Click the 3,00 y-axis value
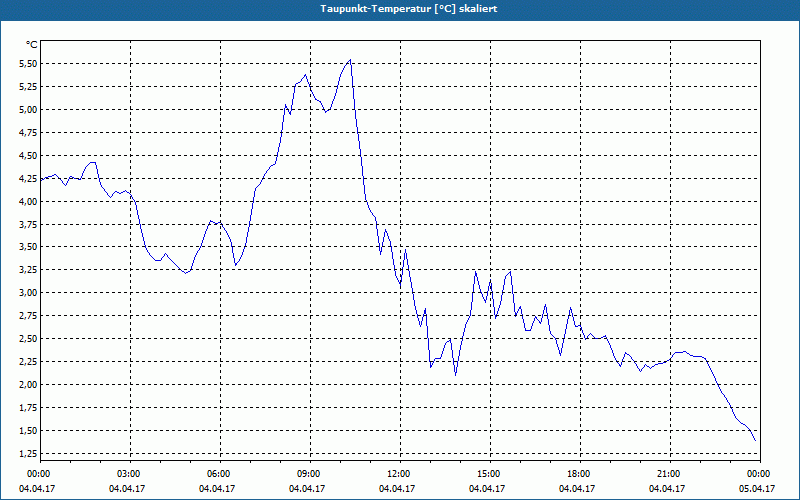The width and height of the screenshot is (800, 500). coord(28,293)
